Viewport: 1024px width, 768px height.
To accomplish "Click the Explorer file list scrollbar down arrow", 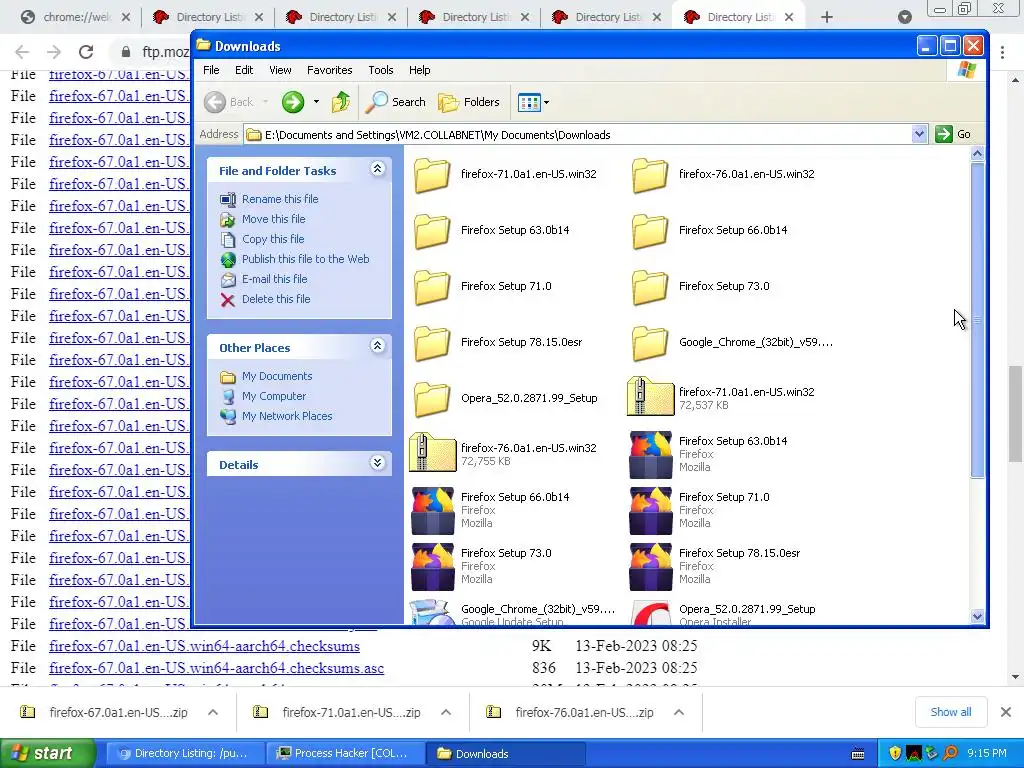I will pyautogui.click(x=977, y=616).
